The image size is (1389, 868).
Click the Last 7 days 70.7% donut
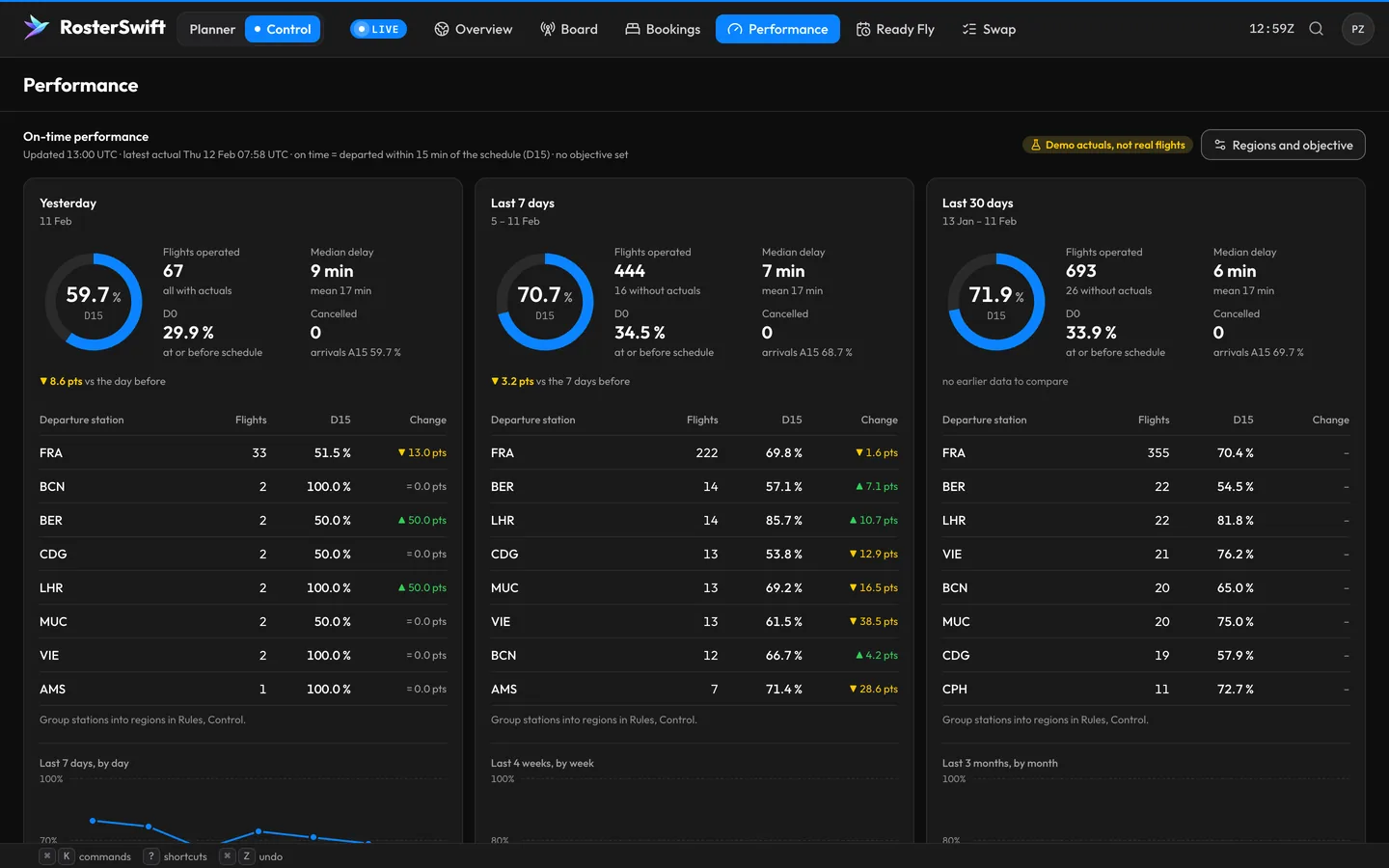[545, 302]
